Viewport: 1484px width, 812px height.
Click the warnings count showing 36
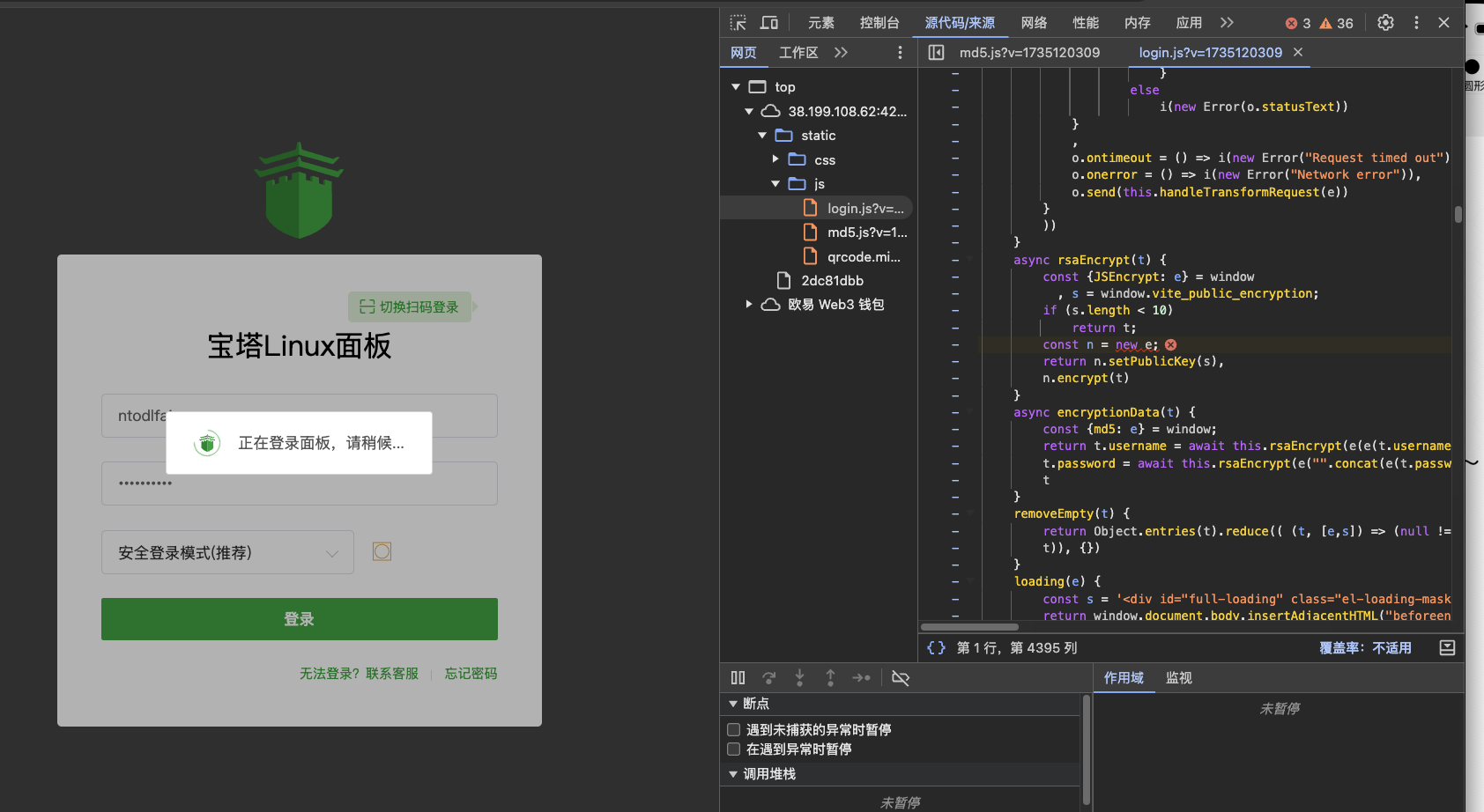point(1336,24)
